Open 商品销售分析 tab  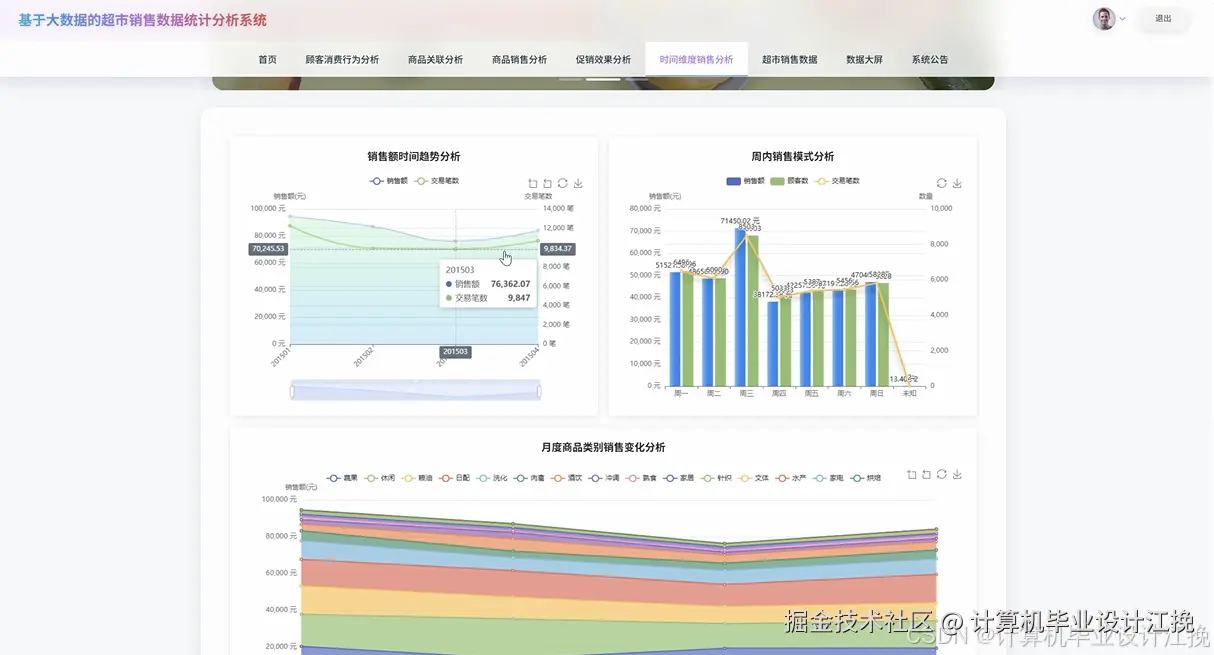[519, 59]
